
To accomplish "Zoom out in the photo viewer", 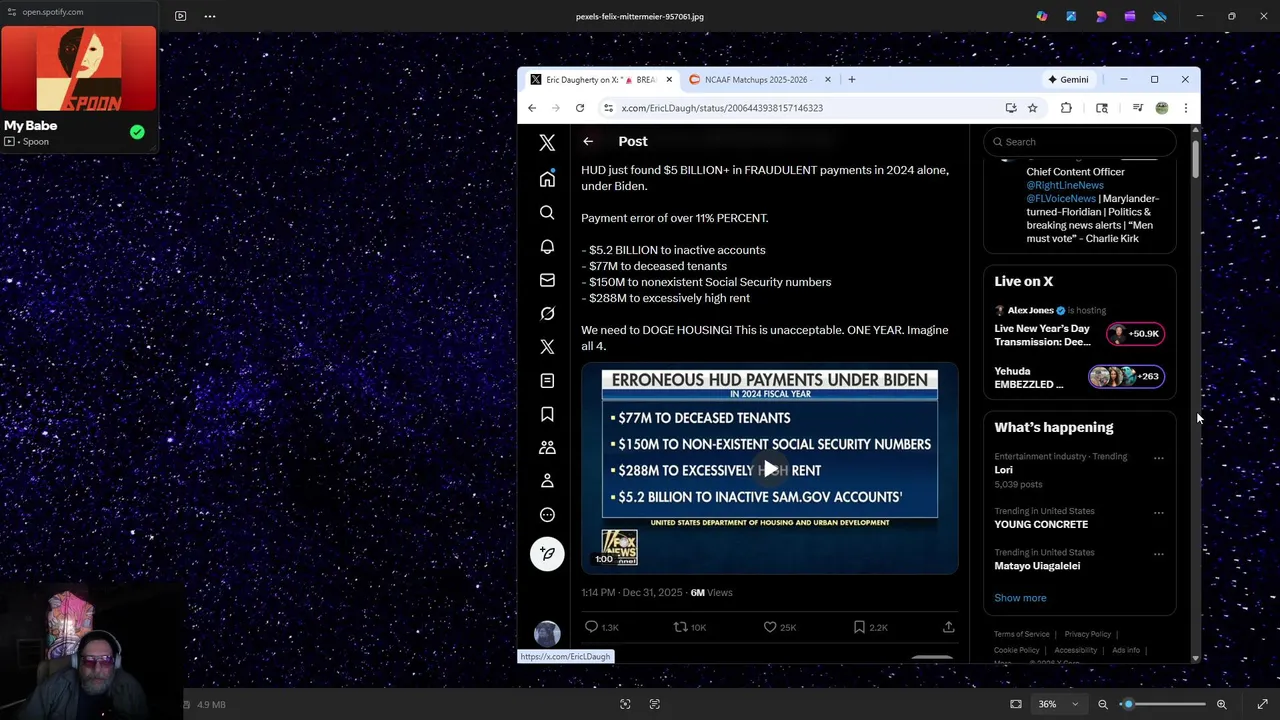I will tap(1103, 704).
